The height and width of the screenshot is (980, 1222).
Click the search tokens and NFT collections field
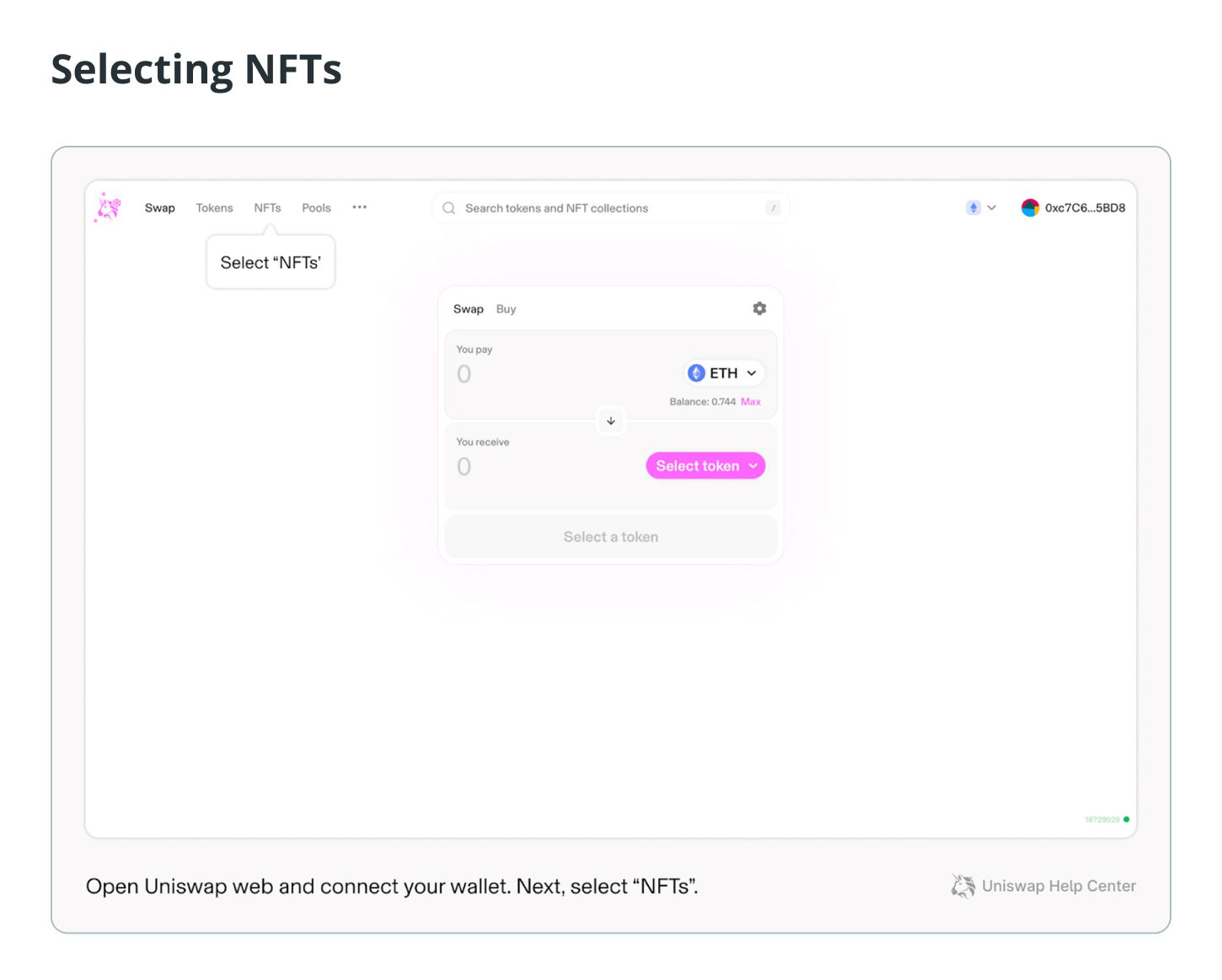click(x=611, y=208)
